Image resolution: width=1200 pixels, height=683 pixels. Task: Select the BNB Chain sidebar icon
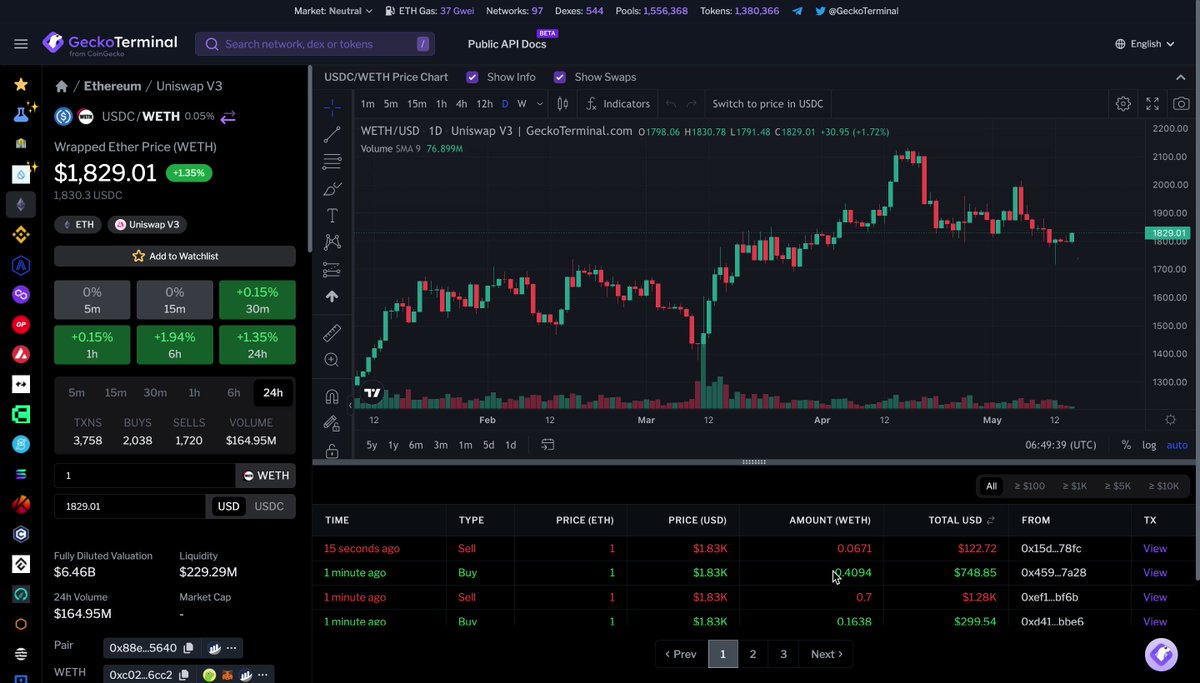click(21, 235)
